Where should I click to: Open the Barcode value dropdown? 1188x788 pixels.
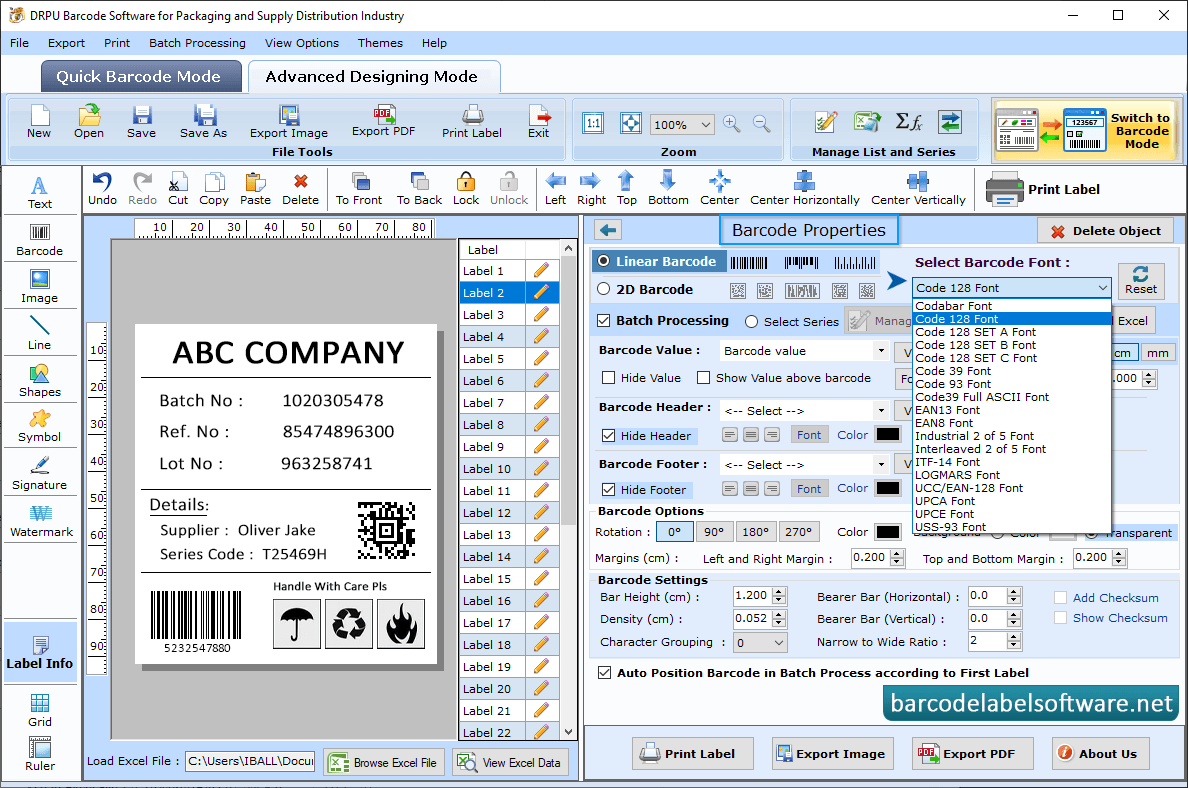coord(880,351)
